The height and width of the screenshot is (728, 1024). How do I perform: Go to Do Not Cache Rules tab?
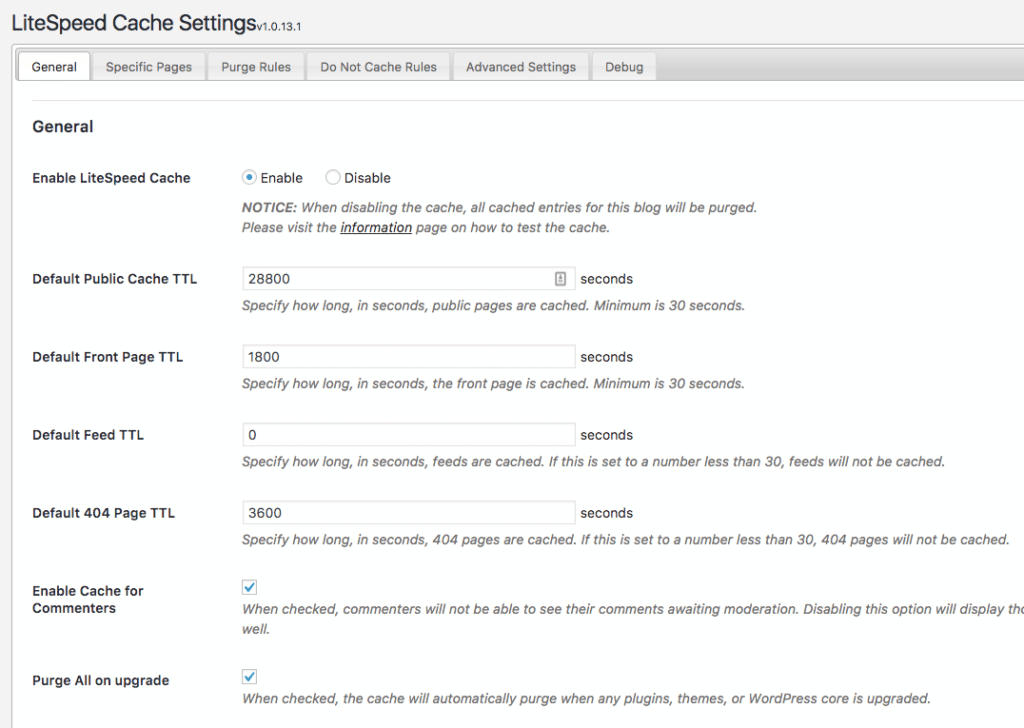(378, 67)
